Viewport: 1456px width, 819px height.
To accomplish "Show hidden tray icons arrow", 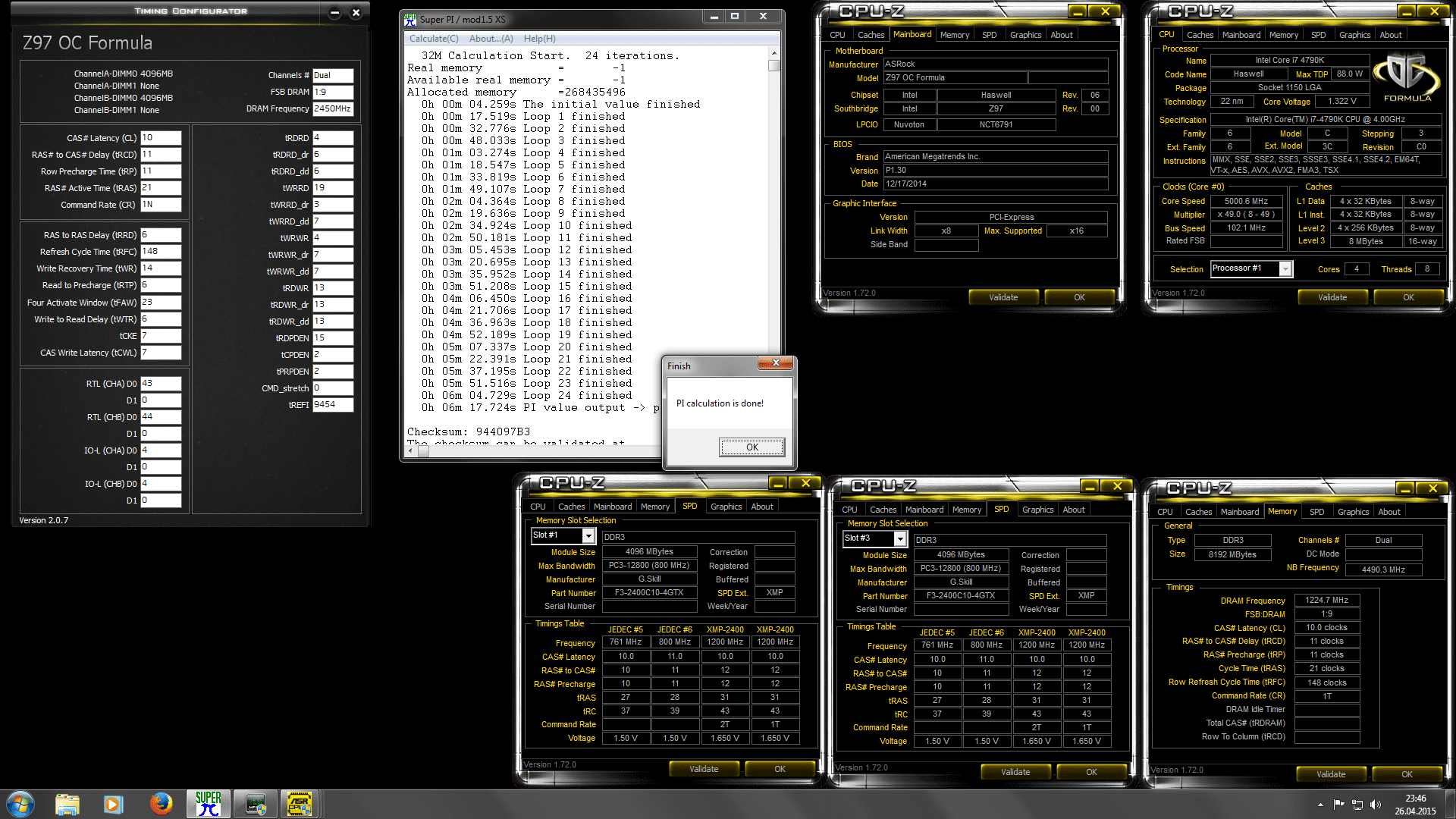I will pos(1320,805).
